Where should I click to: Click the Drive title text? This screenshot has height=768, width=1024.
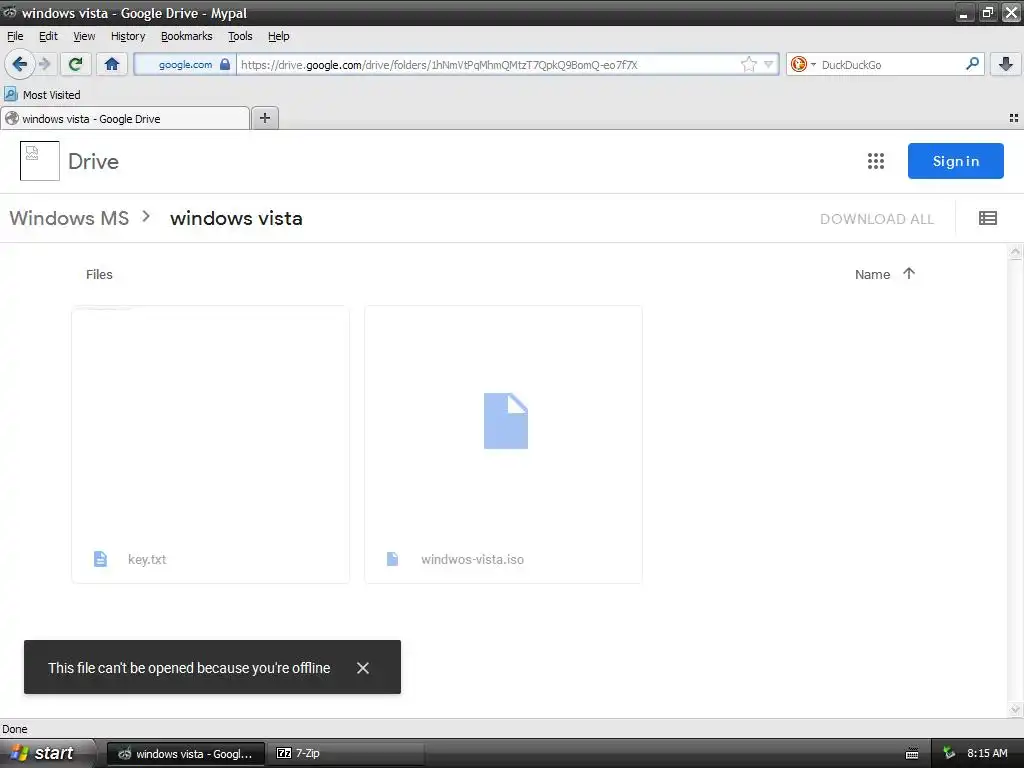coord(93,161)
